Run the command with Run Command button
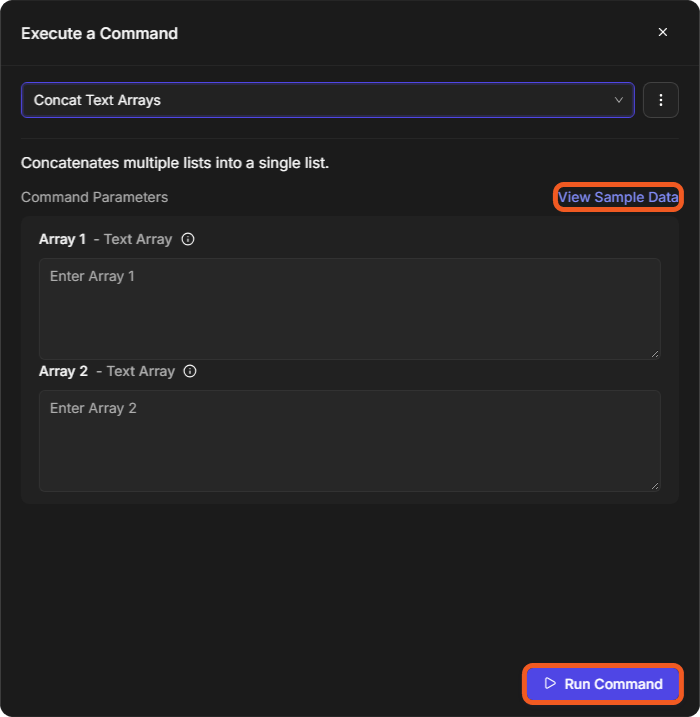This screenshot has height=717, width=700. tap(603, 684)
